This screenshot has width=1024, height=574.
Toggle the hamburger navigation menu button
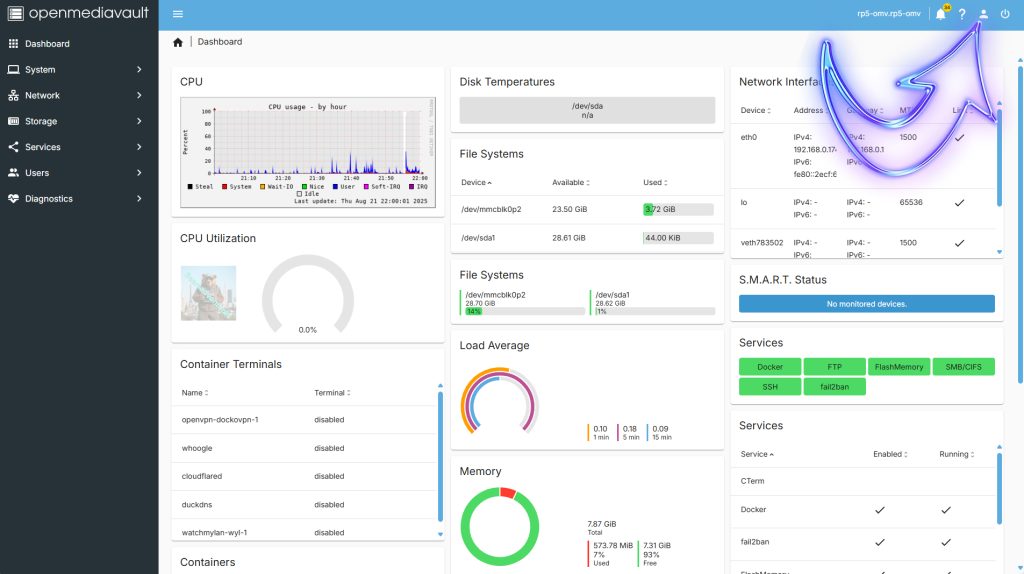click(x=178, y=14)
